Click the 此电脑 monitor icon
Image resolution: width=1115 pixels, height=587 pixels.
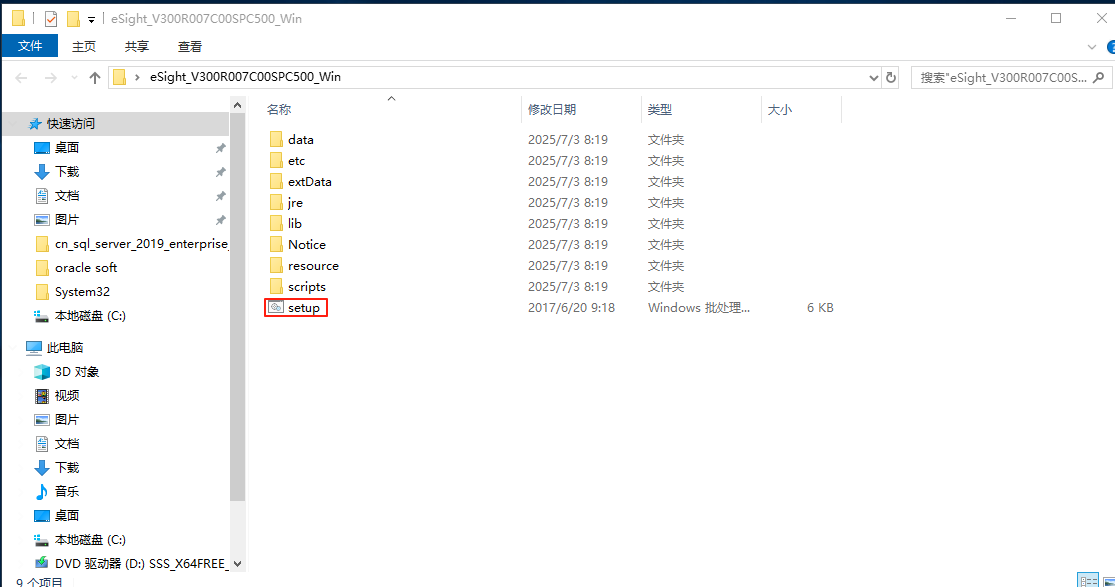[x=34, y=348]
